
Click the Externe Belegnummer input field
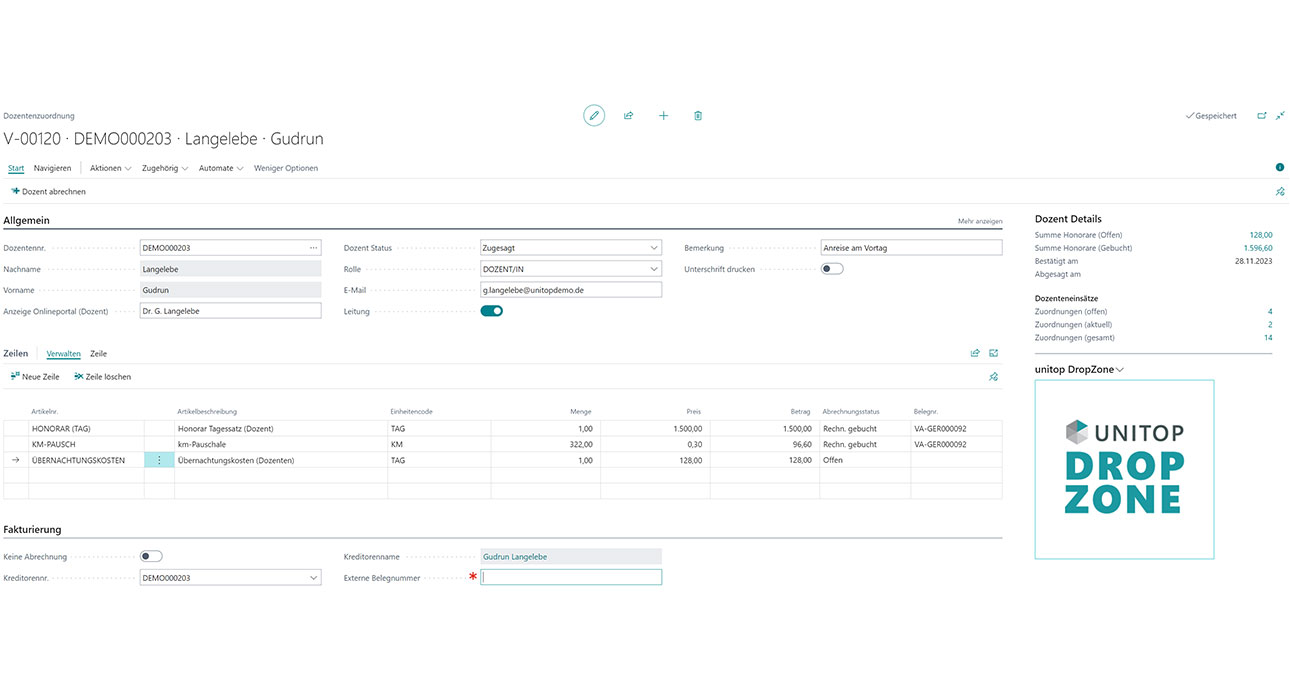570,578
